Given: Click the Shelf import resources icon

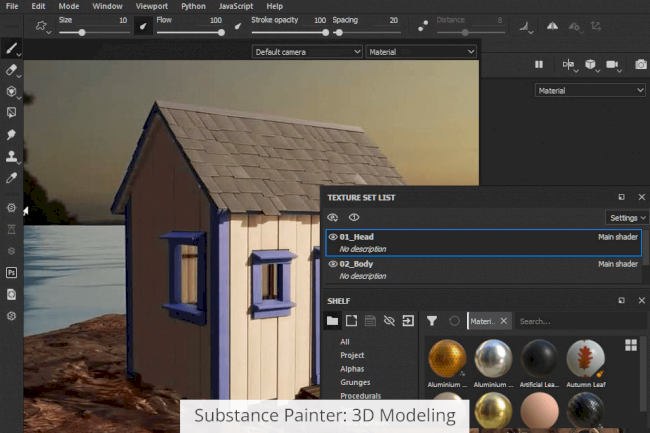Looking at the screenshot, I should 408,321.
